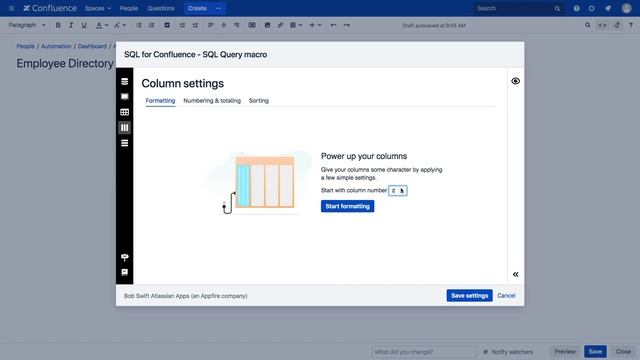The image size is (640, 360).
Task: Click the redo icon in editor toolbar
Action: point(347,25)
